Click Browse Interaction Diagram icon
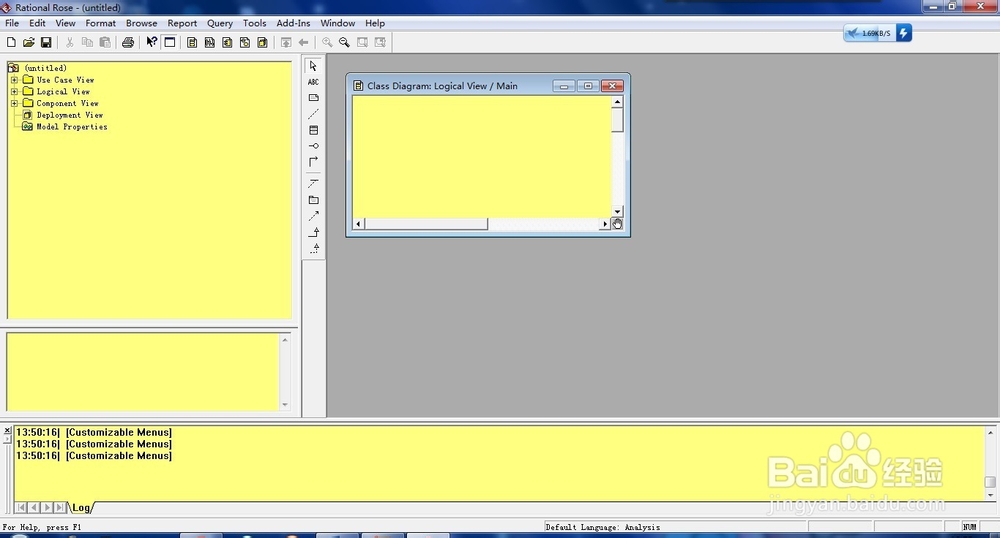Screen dimensions: 1000x538 pyautogui.click(x=210, y=42)
